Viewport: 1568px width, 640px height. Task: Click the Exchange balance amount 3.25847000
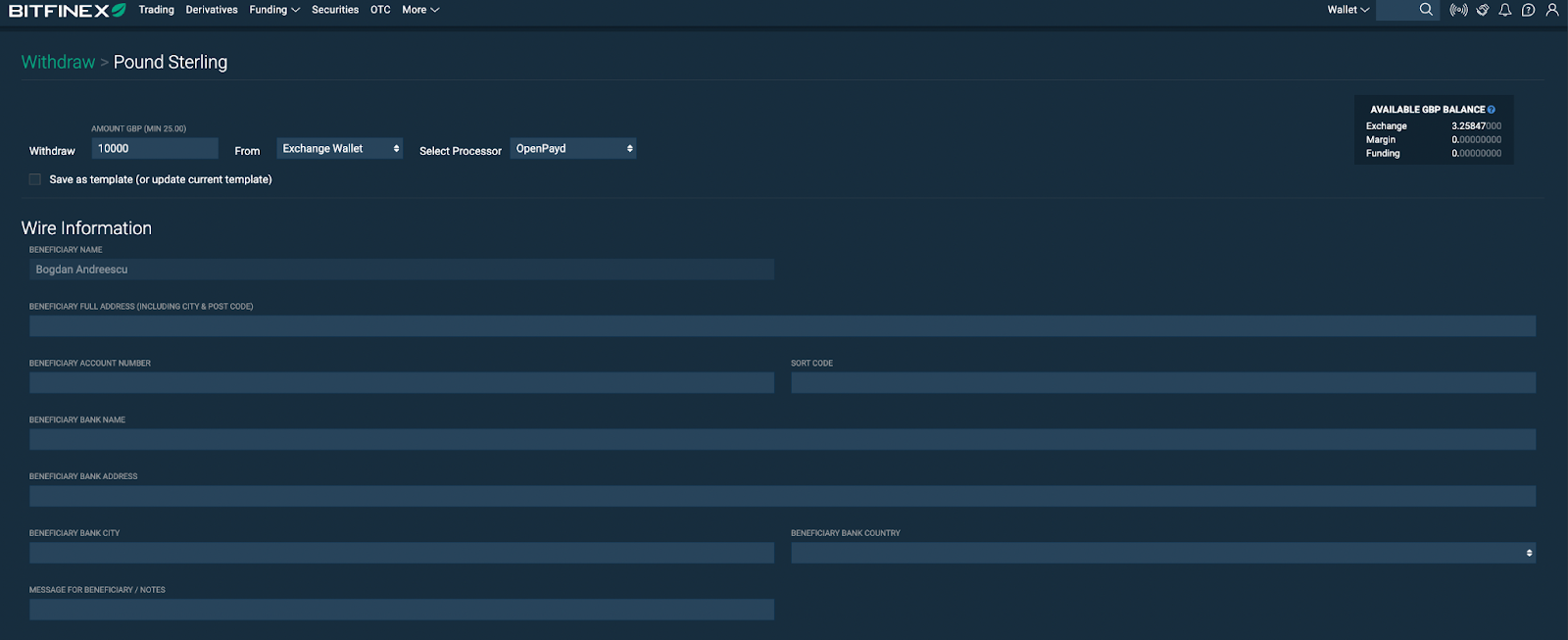1476,126
